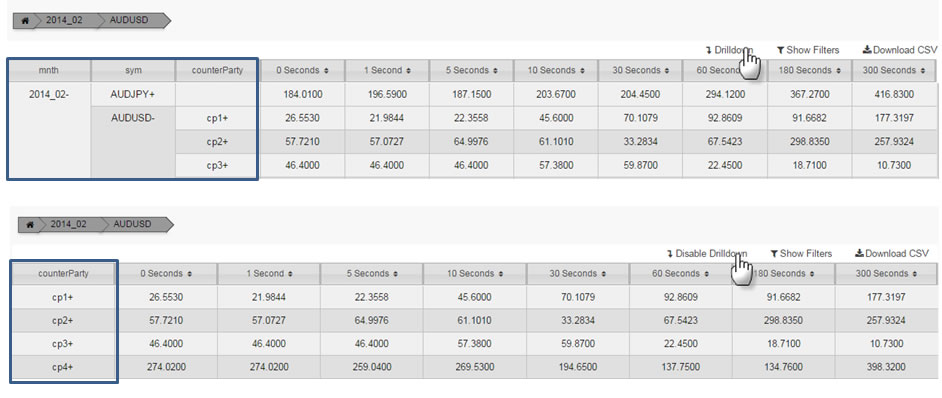Collapse the AUDUSD- symbol group
942x398 pixels.
(x=133, y=118)
